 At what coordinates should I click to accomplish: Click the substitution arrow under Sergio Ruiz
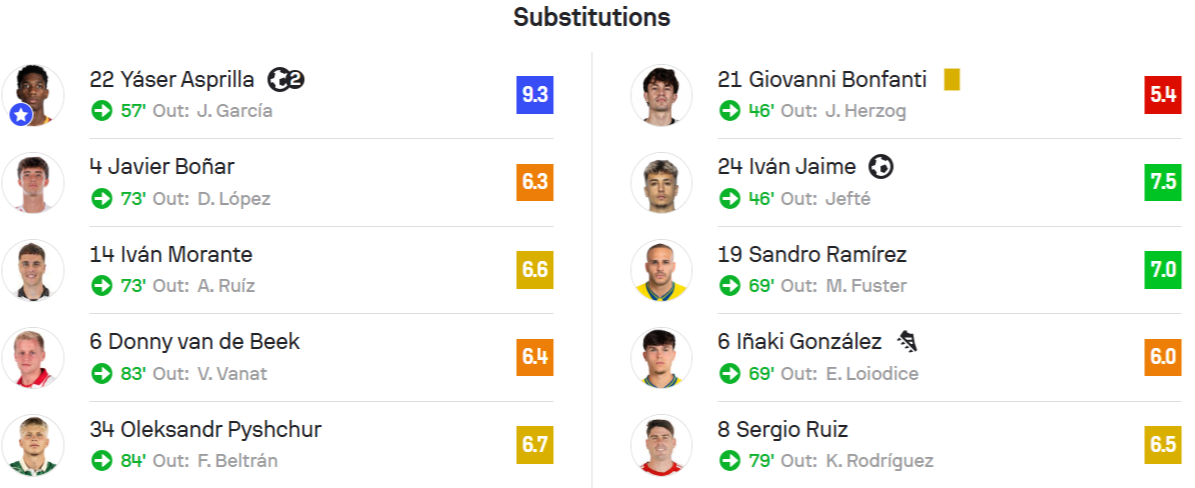(729, 461)
